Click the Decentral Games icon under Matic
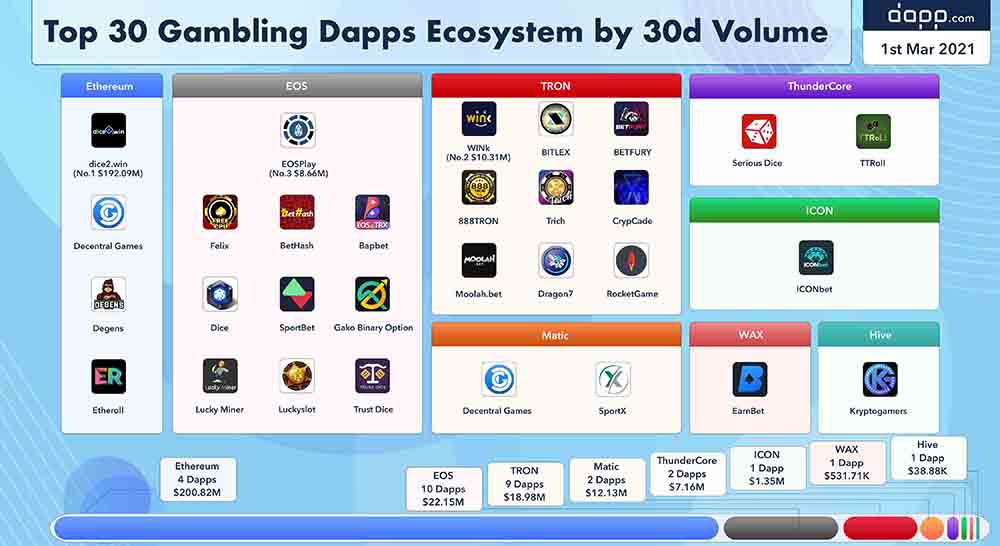Viewport: 1000px width, 546px height. [x=499, y=380]
